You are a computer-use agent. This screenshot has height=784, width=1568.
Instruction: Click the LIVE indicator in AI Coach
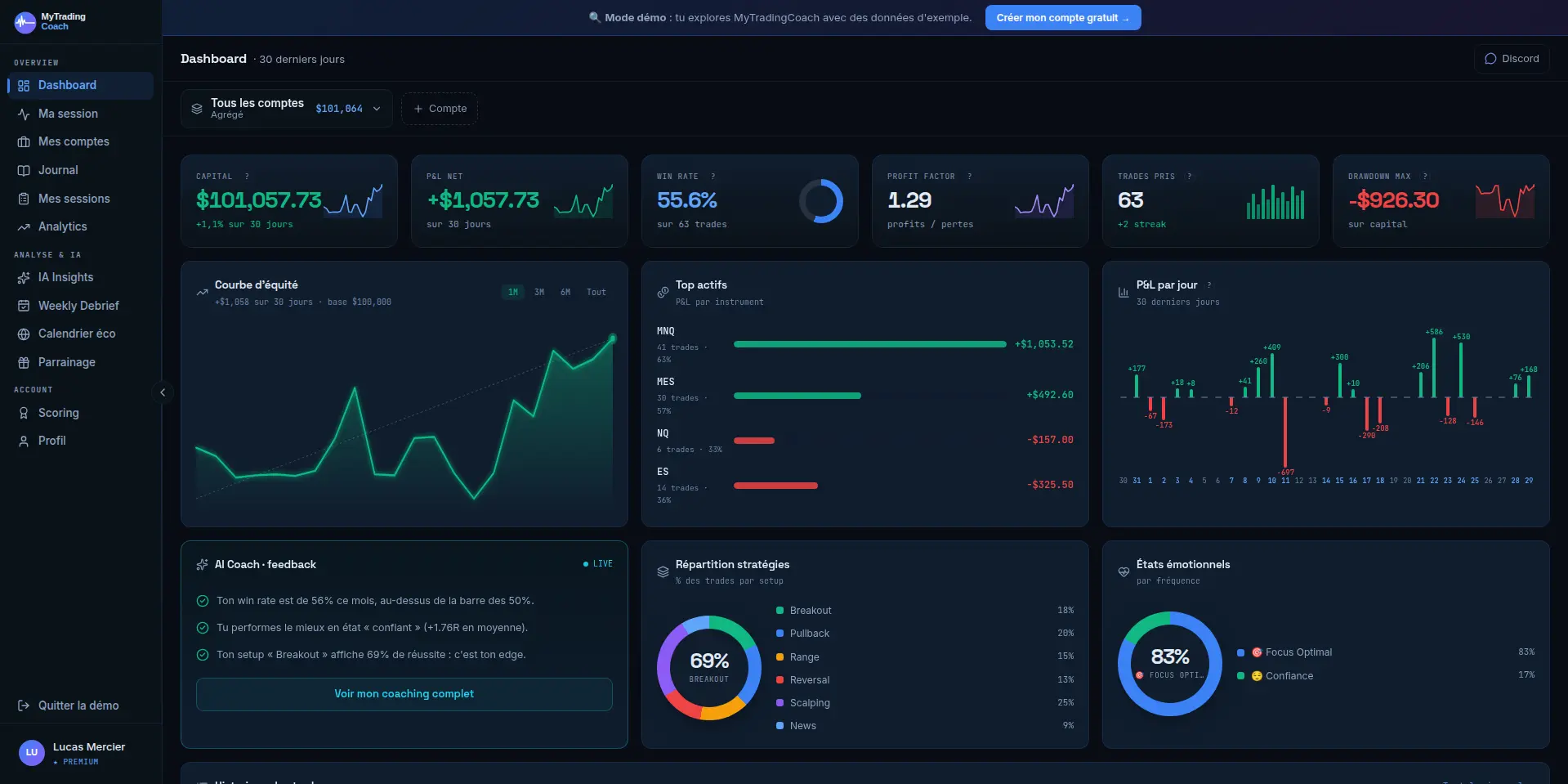coord(598,564)
